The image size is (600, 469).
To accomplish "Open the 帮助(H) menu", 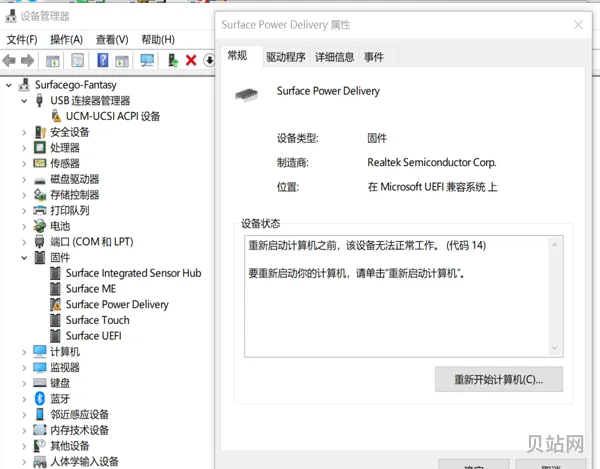I will click(x=158, y=39).
